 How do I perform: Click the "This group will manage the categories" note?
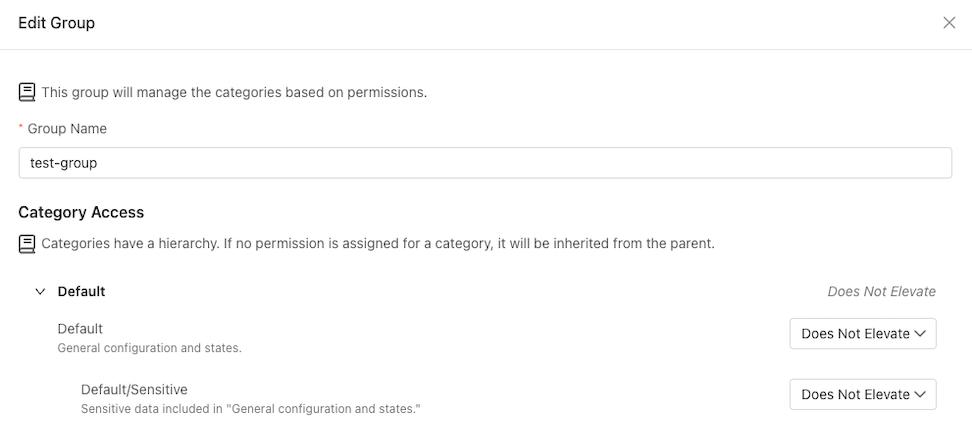click(234, 93)
